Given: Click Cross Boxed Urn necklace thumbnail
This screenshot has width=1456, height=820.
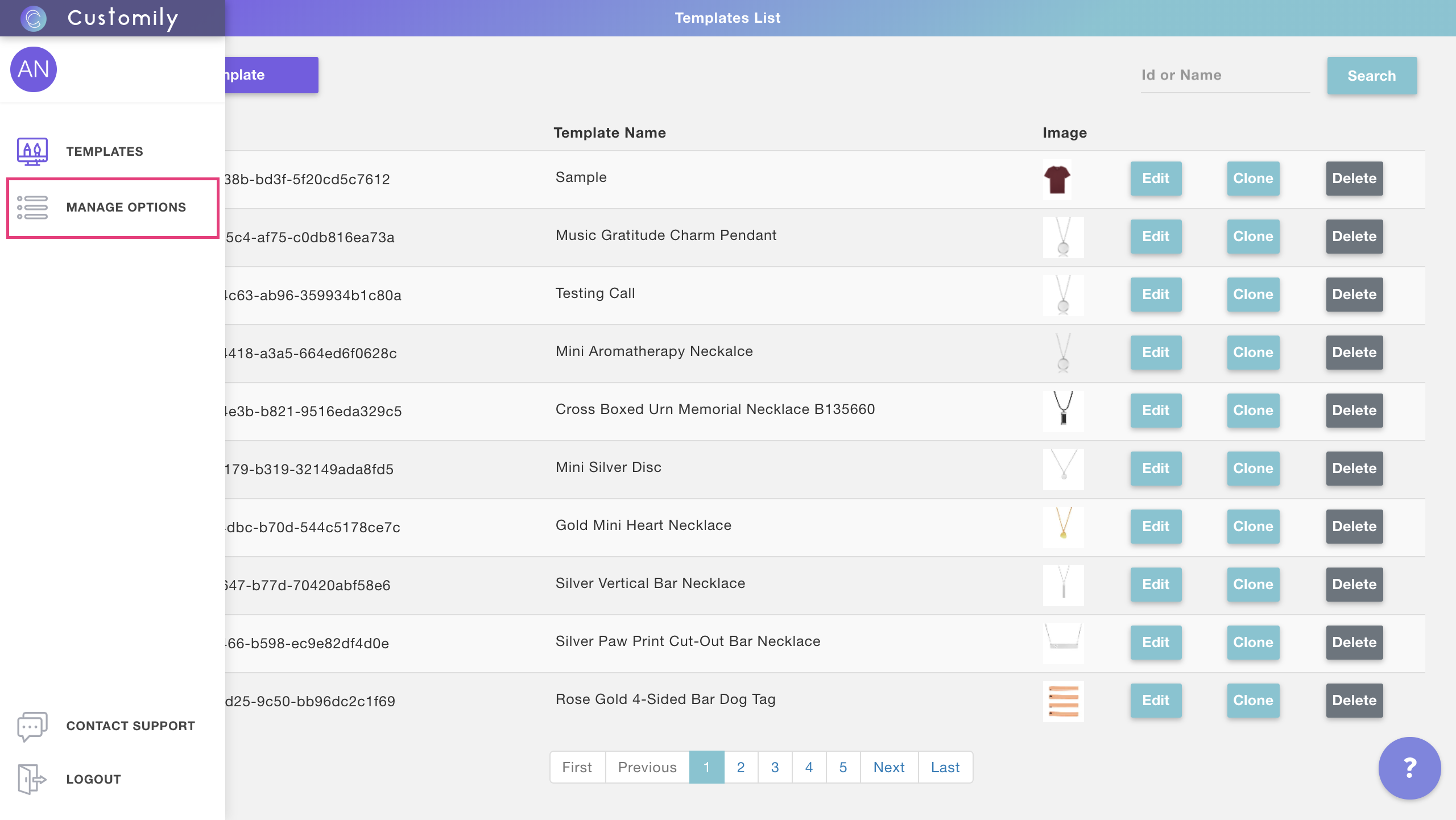Looking at the screenshot, I should (x=1063, y=411).
